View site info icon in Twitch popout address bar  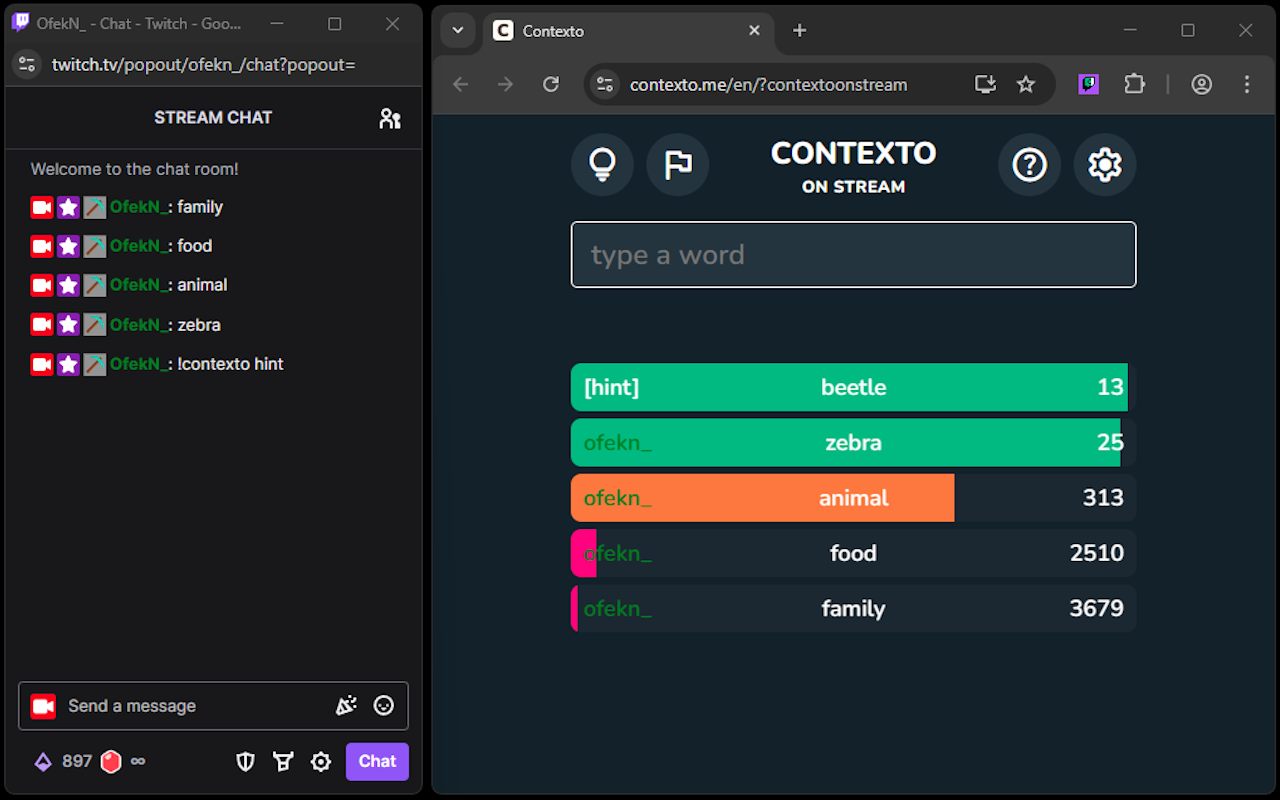click(x=27, y=65)
